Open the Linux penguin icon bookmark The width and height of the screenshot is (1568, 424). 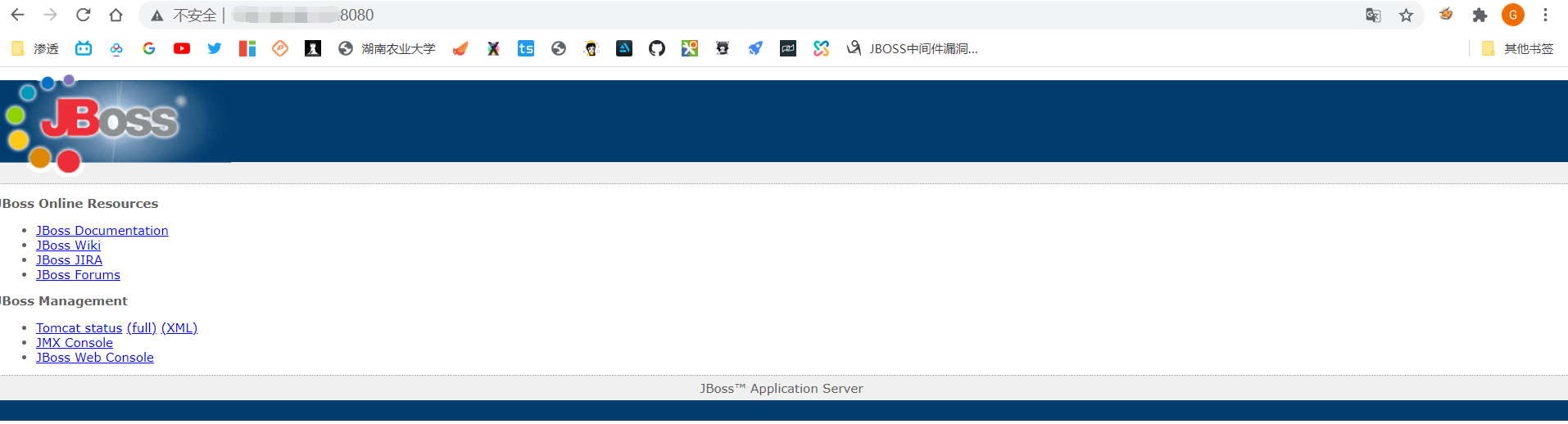(591, 48)
